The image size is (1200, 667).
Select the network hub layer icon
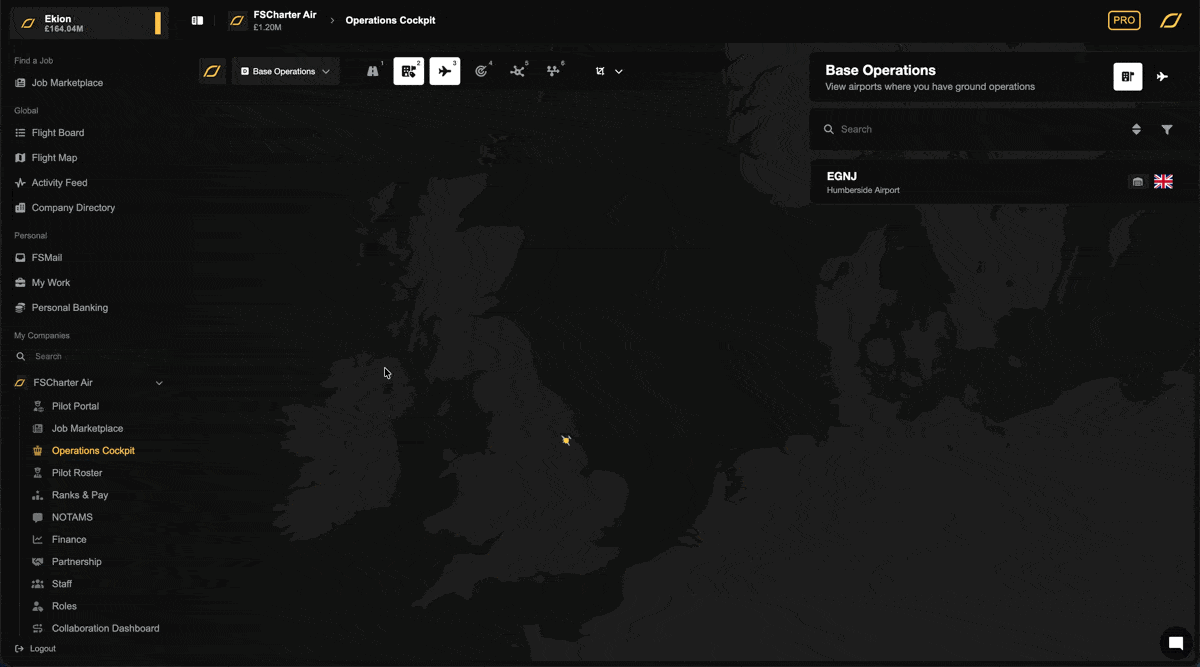click(517, 71)
